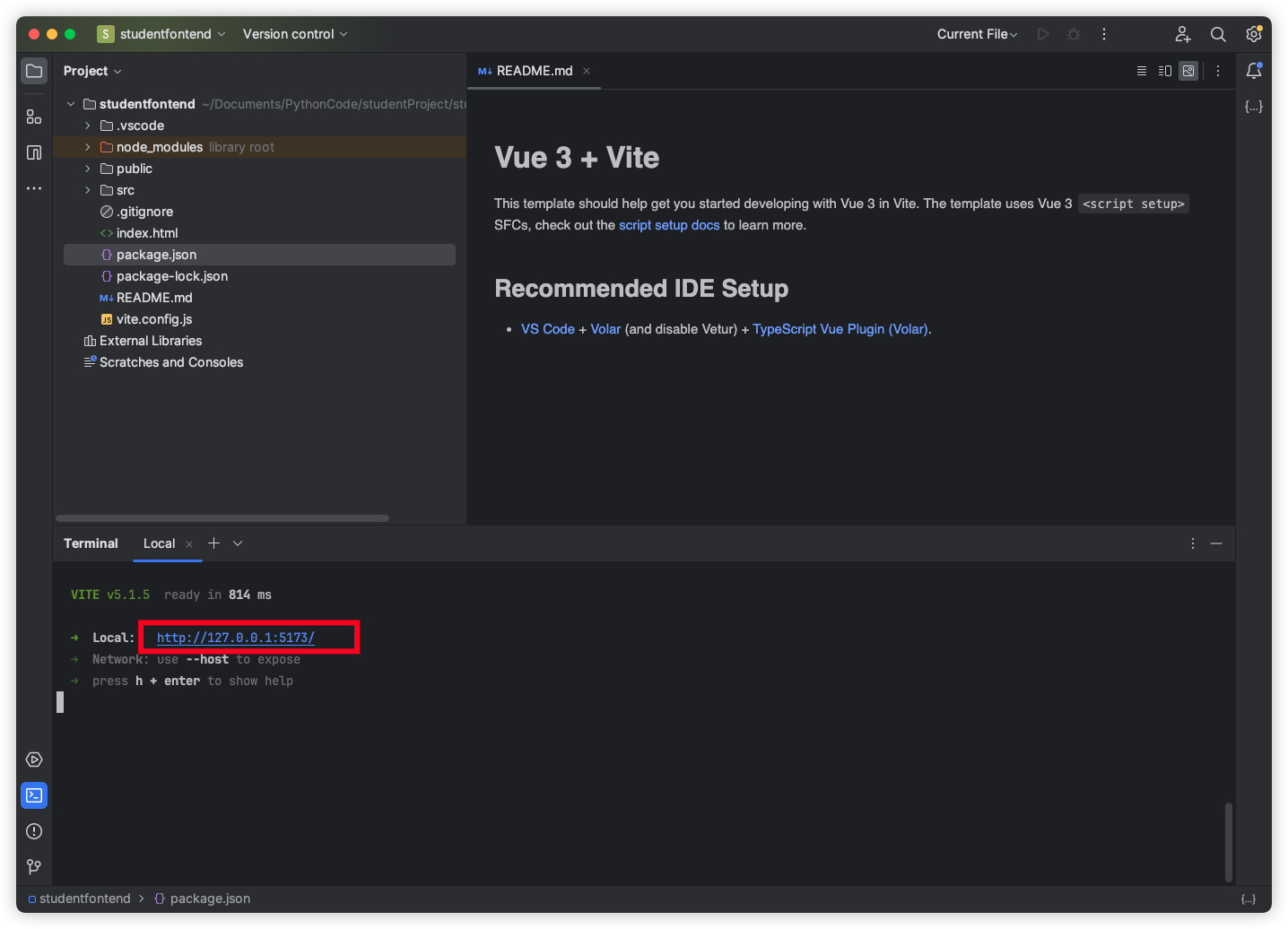
Task: Open the Git tool window icon
Action: pos(34,867)
